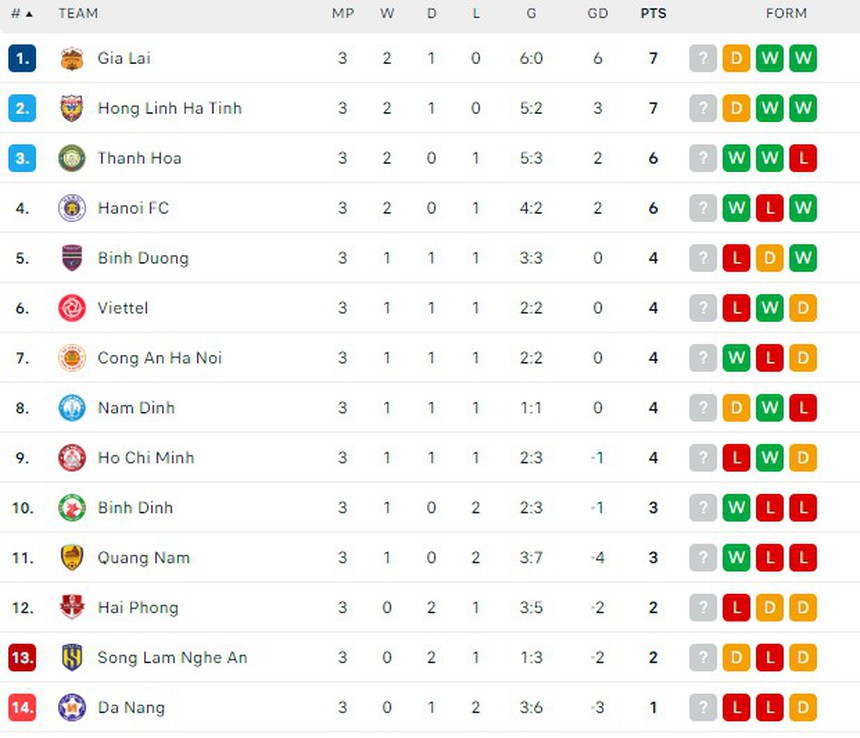Sort by the GD column header

(598, 14)
